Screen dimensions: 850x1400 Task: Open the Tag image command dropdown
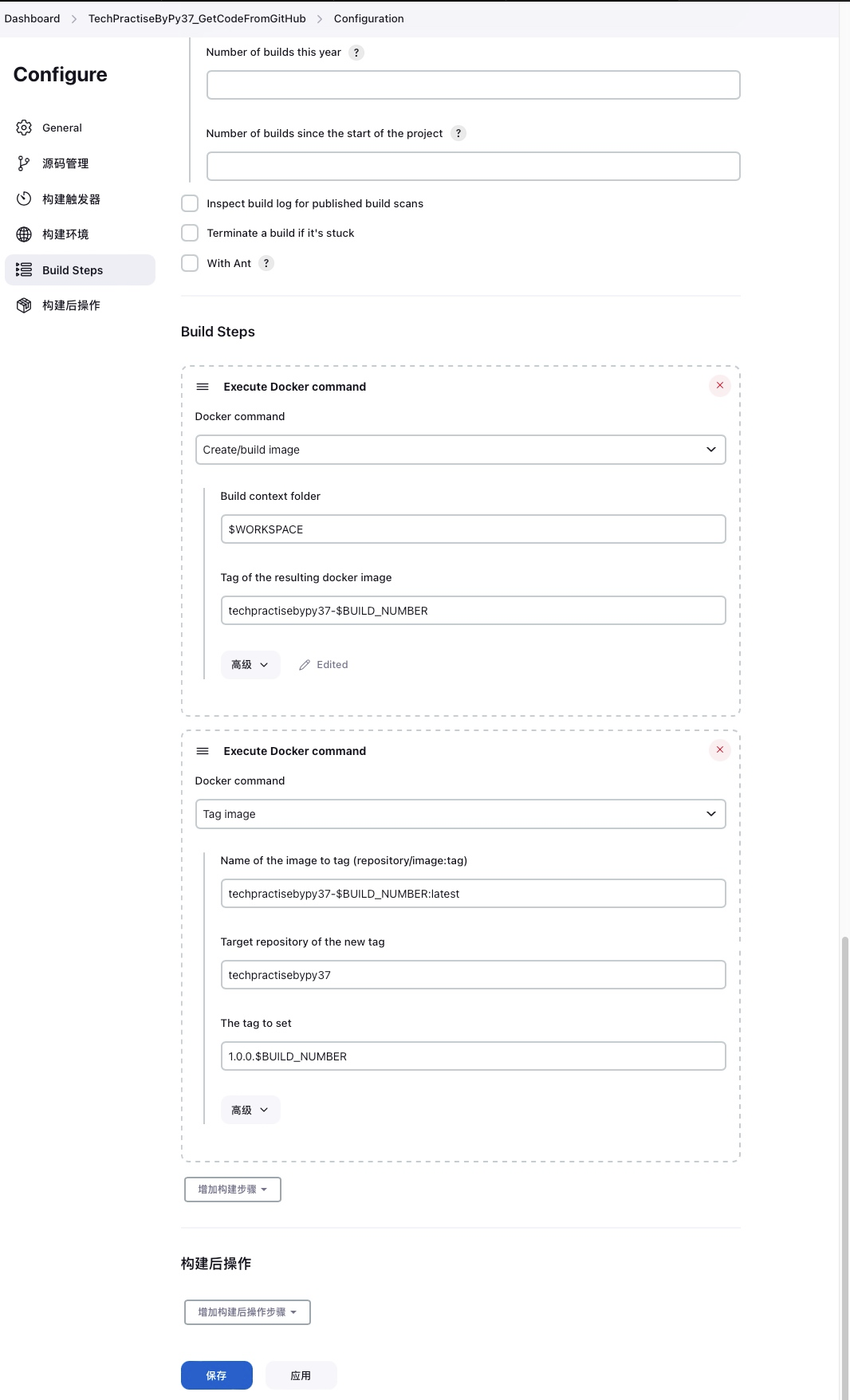tap(460, 814)
